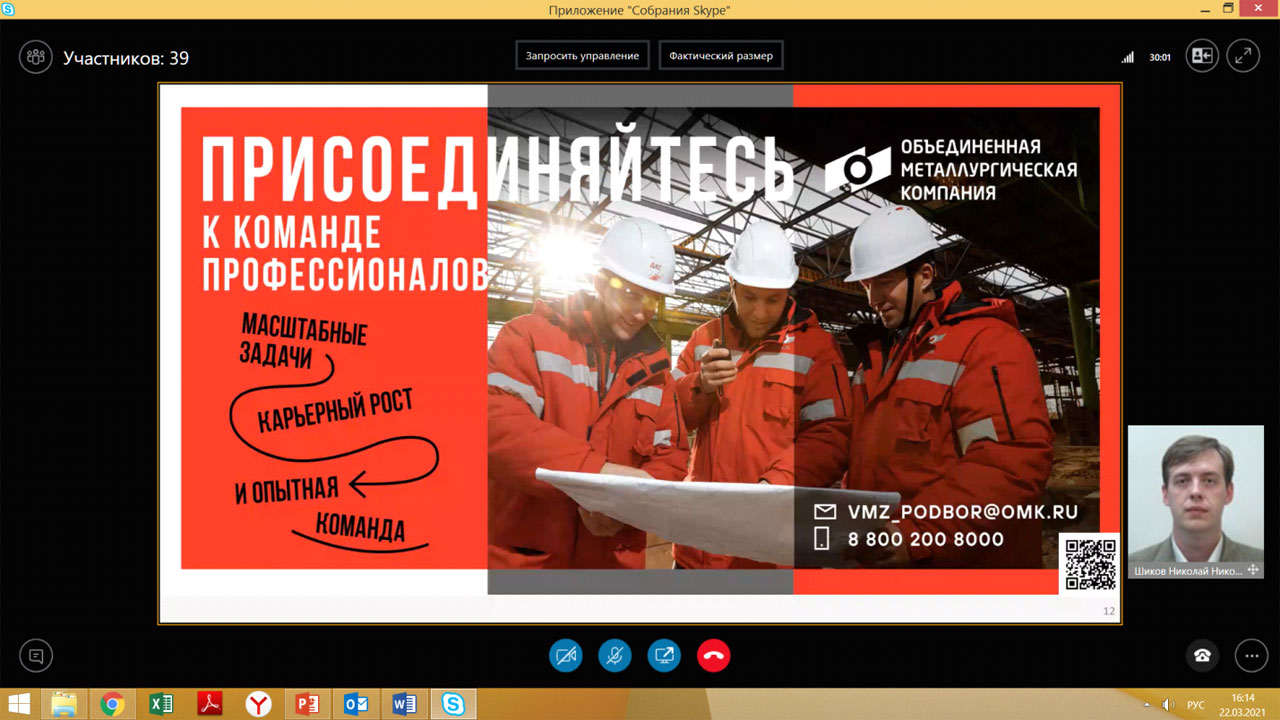Click the VMZ_PODBOR@OMK.RU email text
The image size is (1280, 720).
click(x=963, y=512)
